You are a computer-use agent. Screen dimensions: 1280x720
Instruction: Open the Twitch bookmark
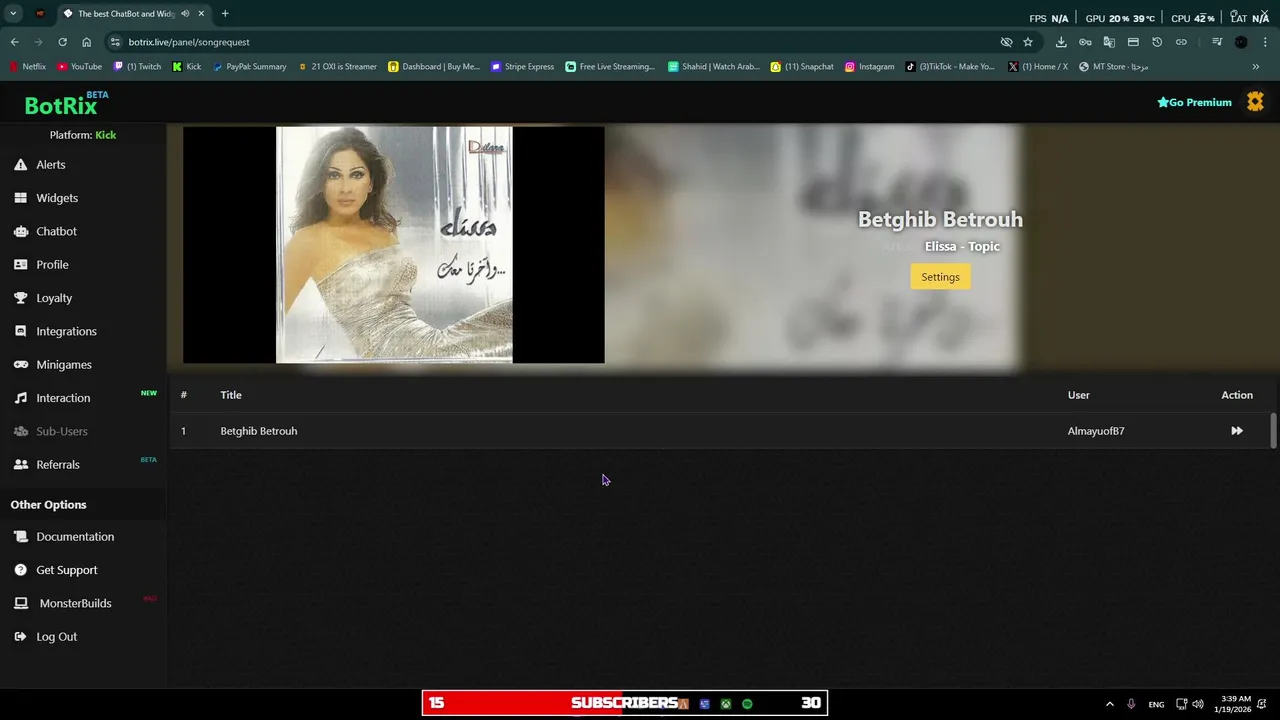click(x=137, y=67)
